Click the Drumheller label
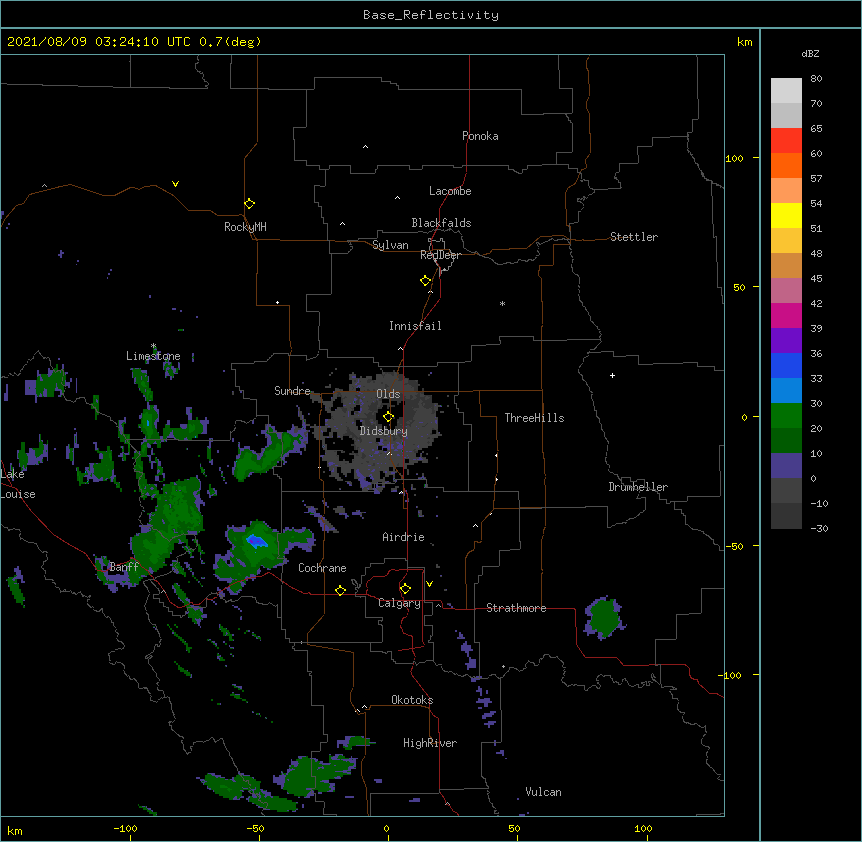This screenshot has width=862, height=842. coord(638,487)
